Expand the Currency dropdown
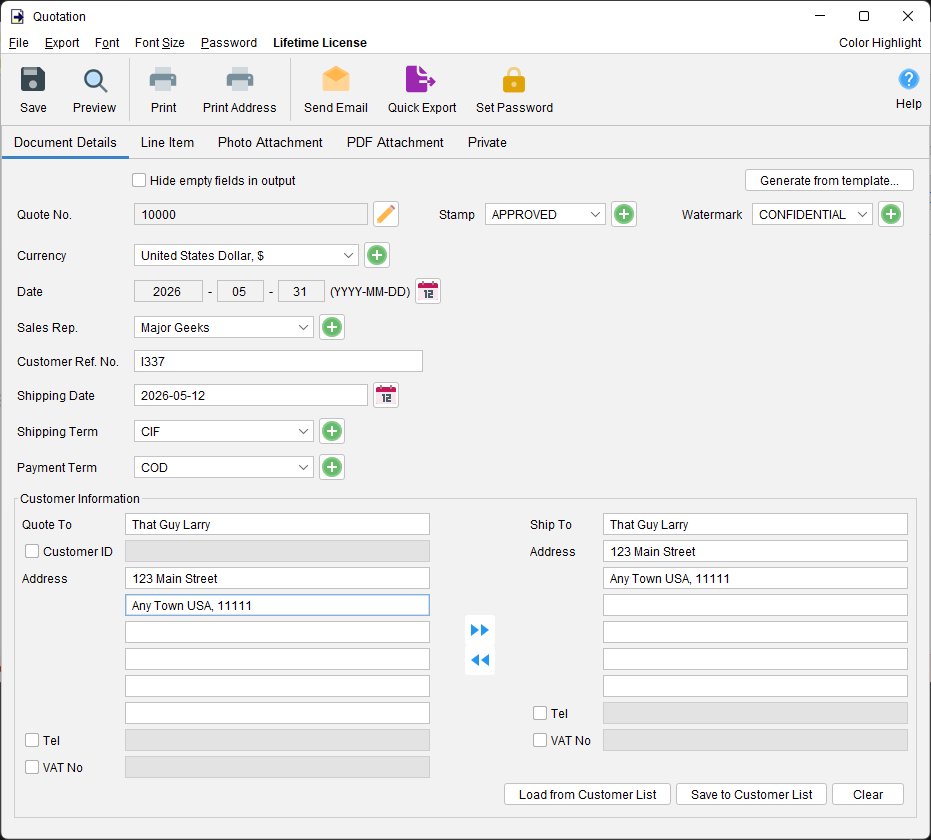 (246, 255)
